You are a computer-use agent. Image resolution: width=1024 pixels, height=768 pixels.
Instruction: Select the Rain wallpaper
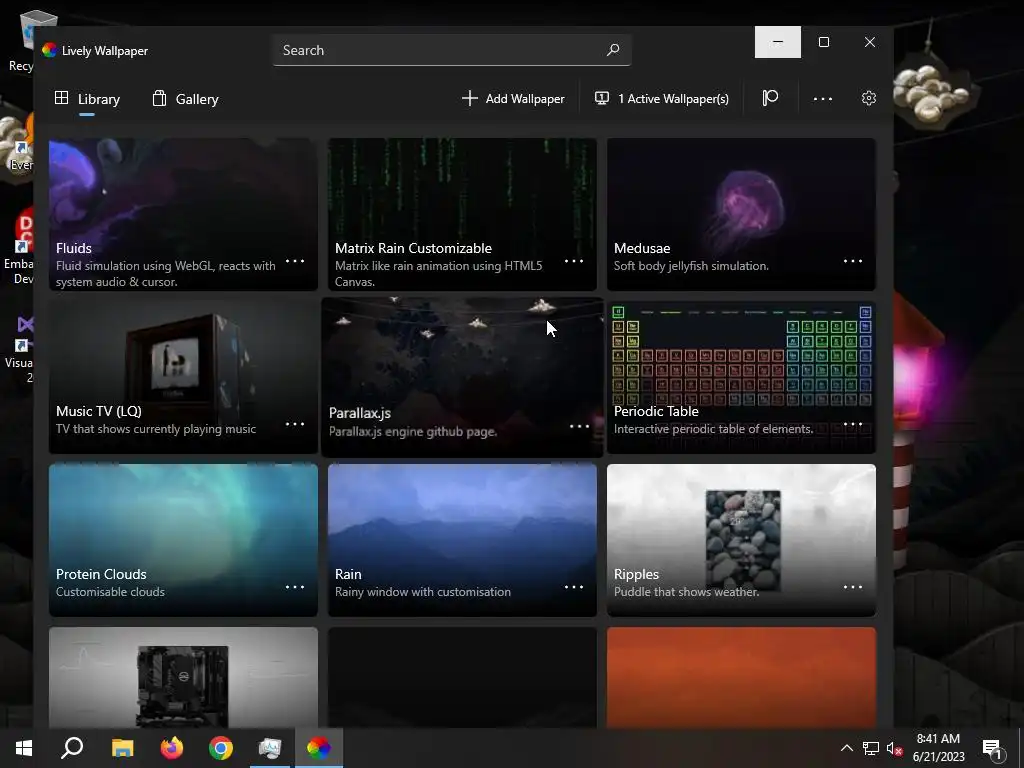[462, 540]
